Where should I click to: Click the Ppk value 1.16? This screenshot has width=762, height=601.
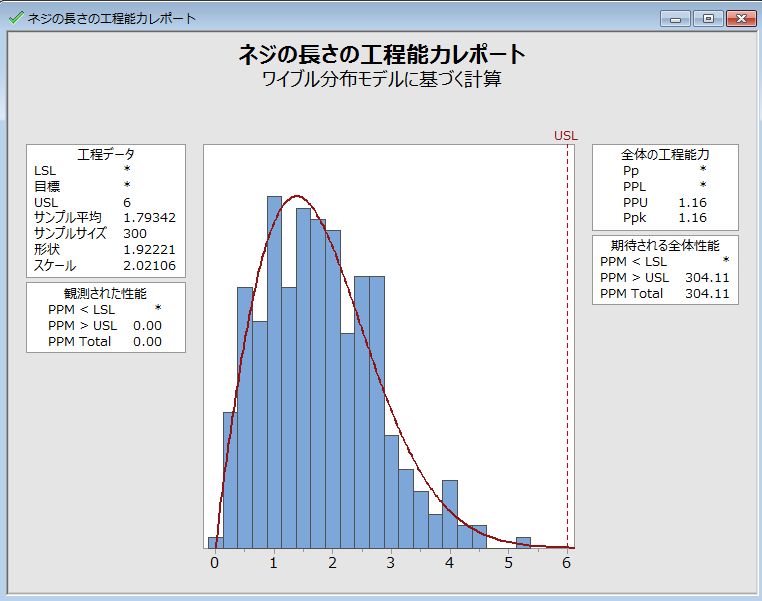pos(693,218)
